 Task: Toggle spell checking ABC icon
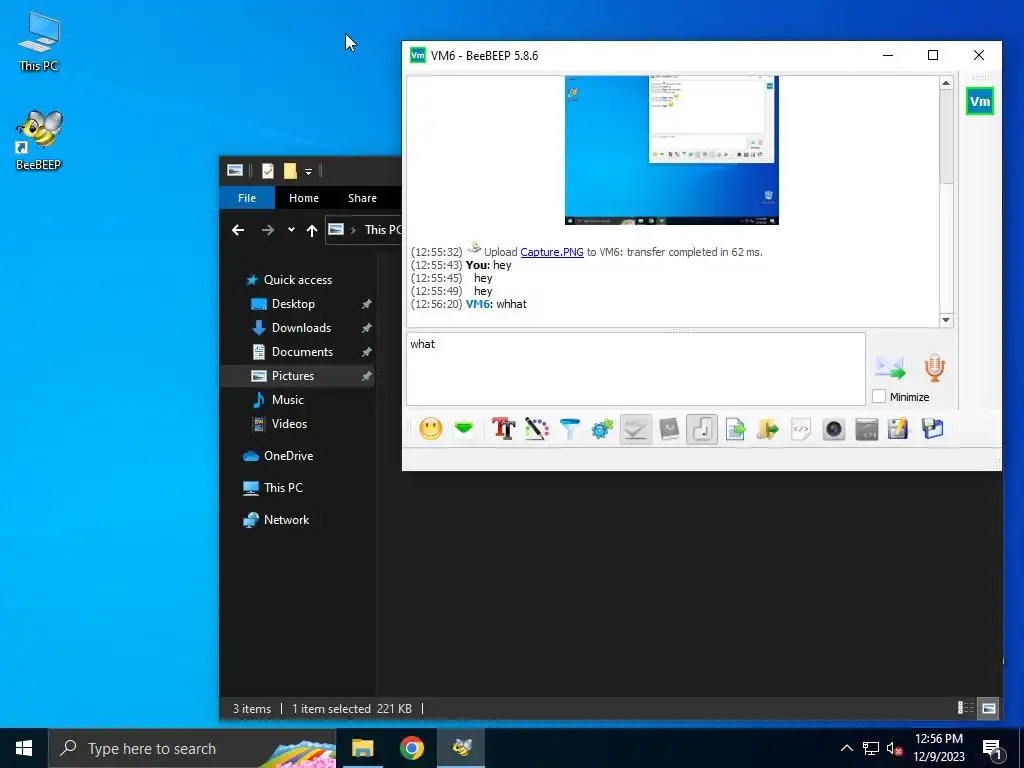point(635,429)
